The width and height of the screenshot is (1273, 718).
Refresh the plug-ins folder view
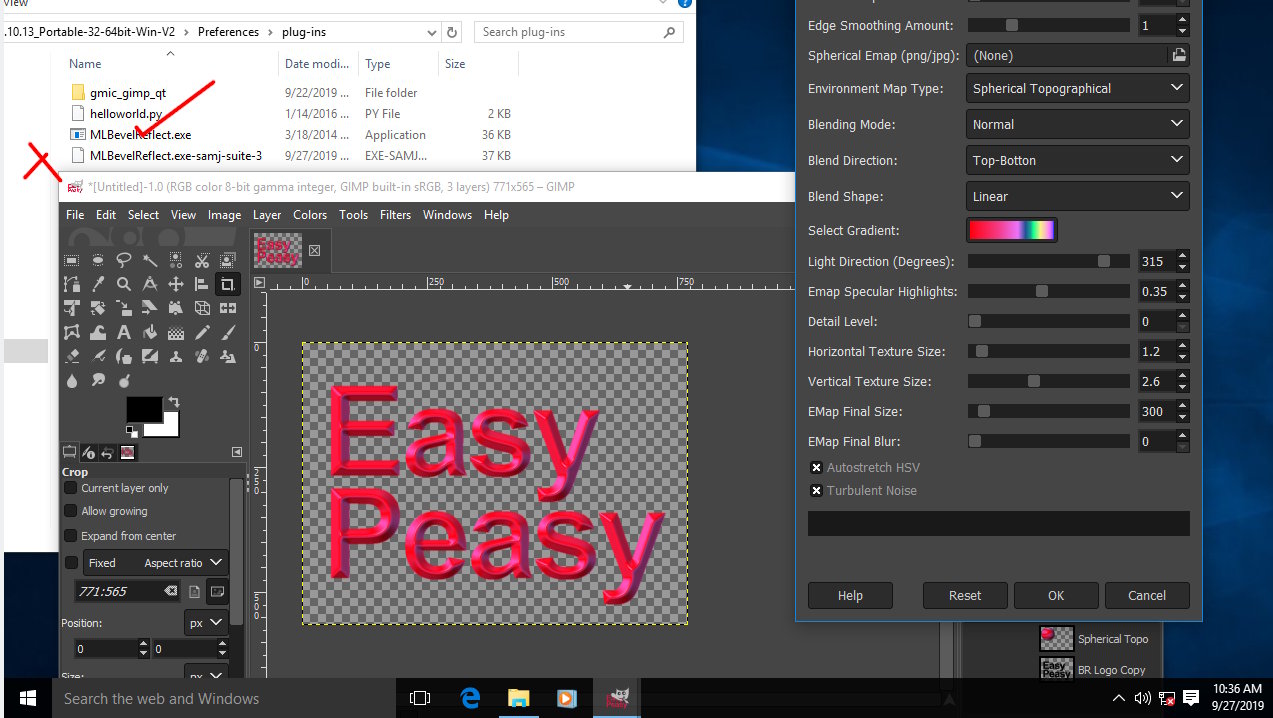pos(452,32)
